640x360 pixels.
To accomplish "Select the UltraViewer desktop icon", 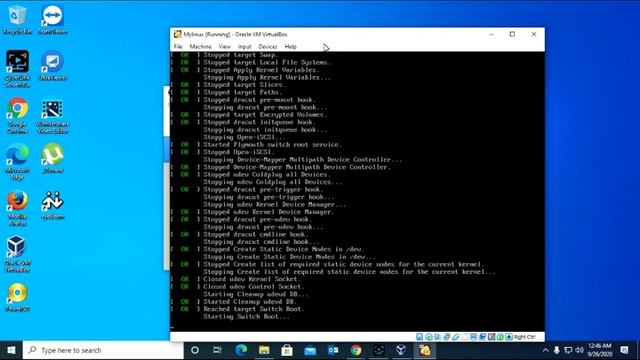I will coord(53,65).
